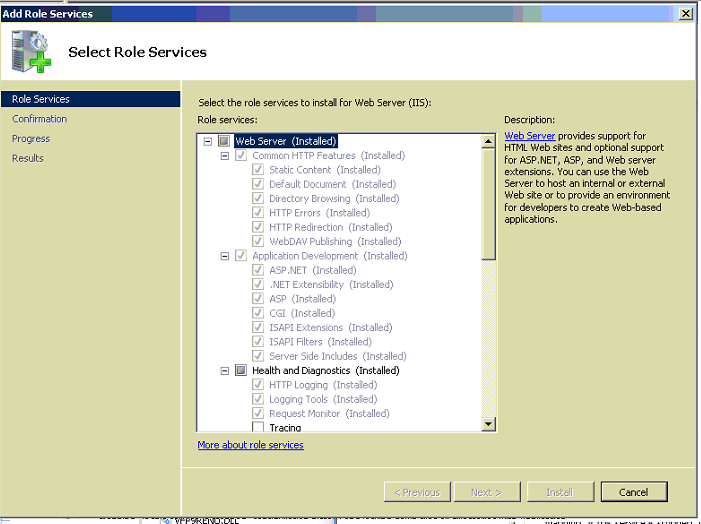
Task: Select the Static Content (Installed) label
Action: pos(325,170)
